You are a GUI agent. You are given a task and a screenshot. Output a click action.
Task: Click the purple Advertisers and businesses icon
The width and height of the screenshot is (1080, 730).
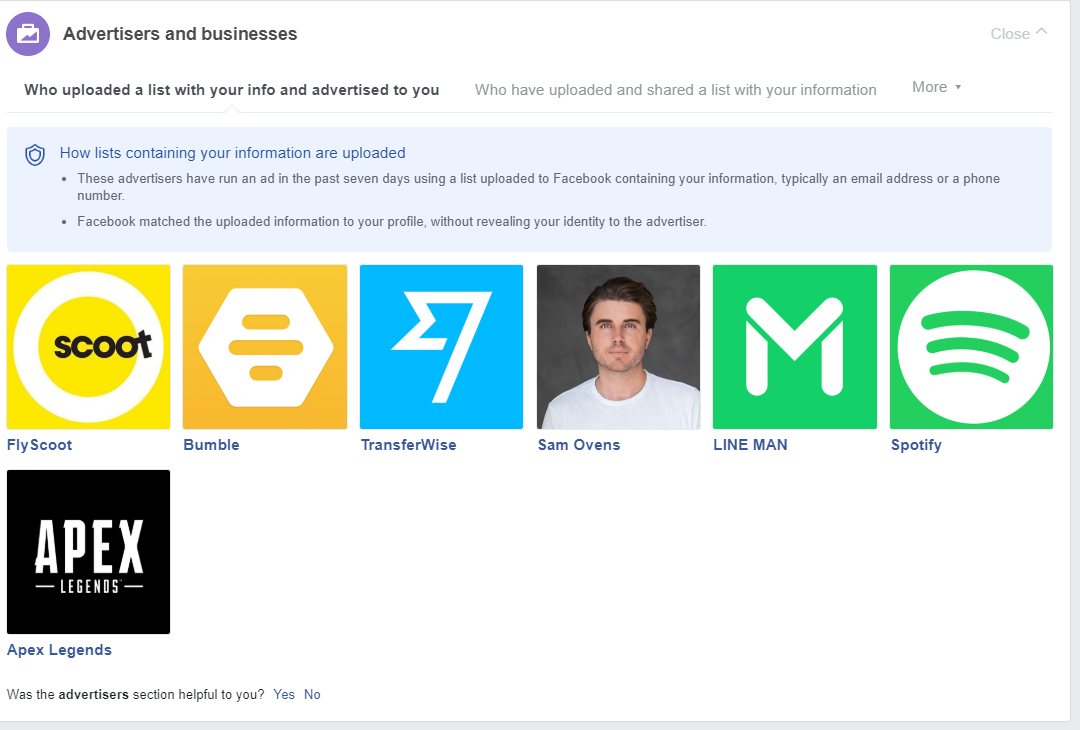click(28, 34)
